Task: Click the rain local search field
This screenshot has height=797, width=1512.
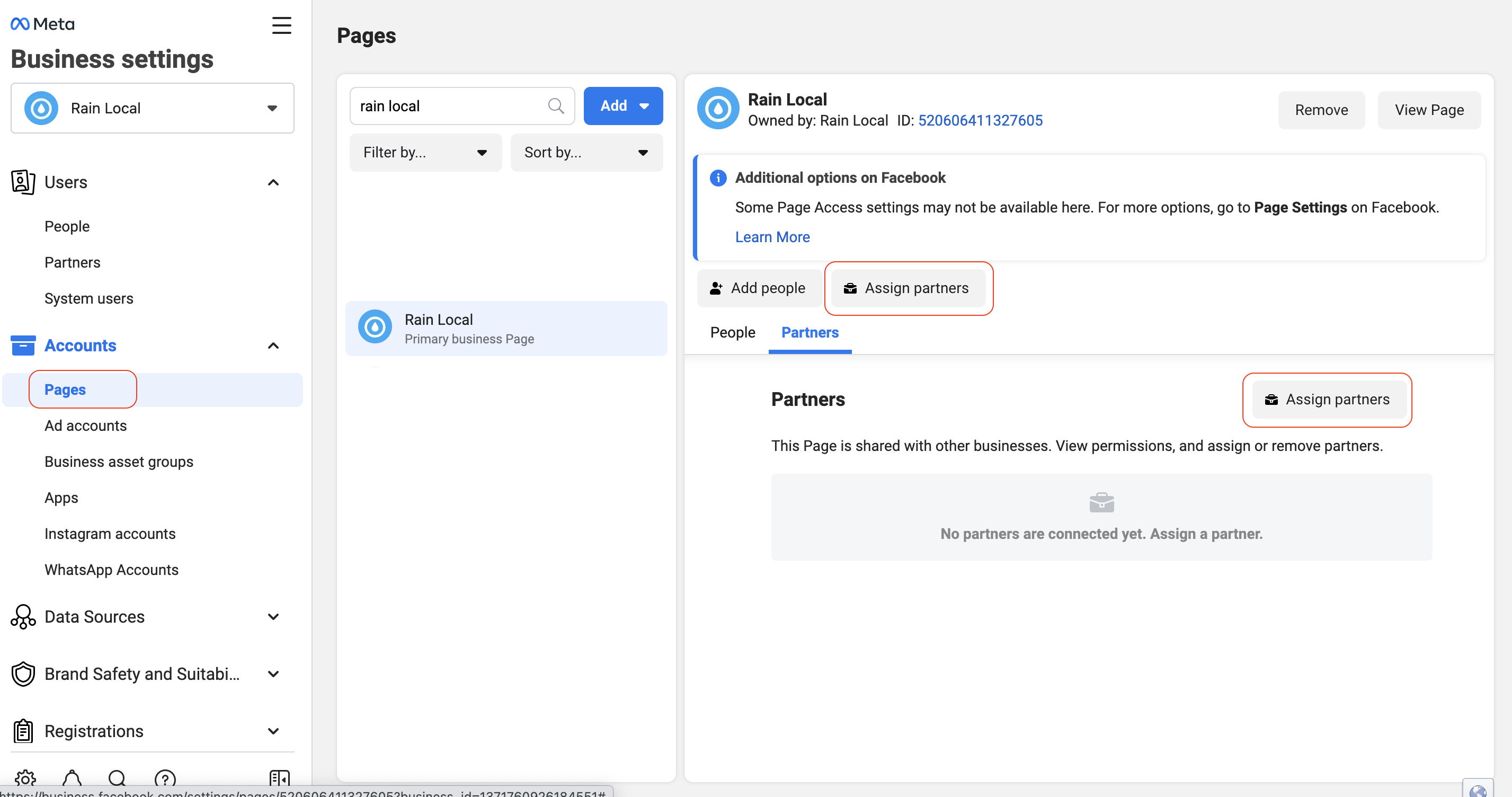Action: click(449, 105)
